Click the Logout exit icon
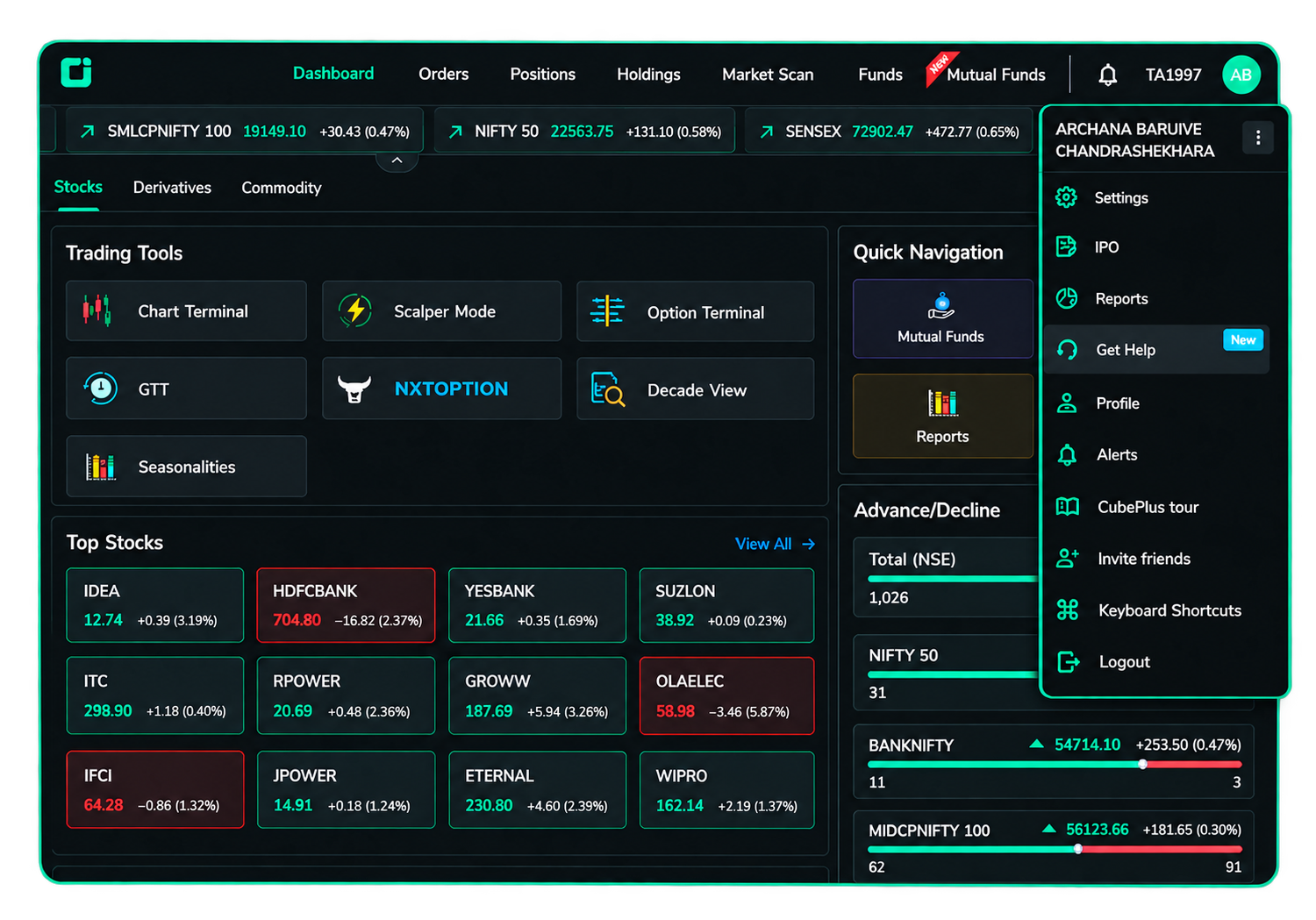This screenshot has height=920, width=1316. coord(1069,661)
